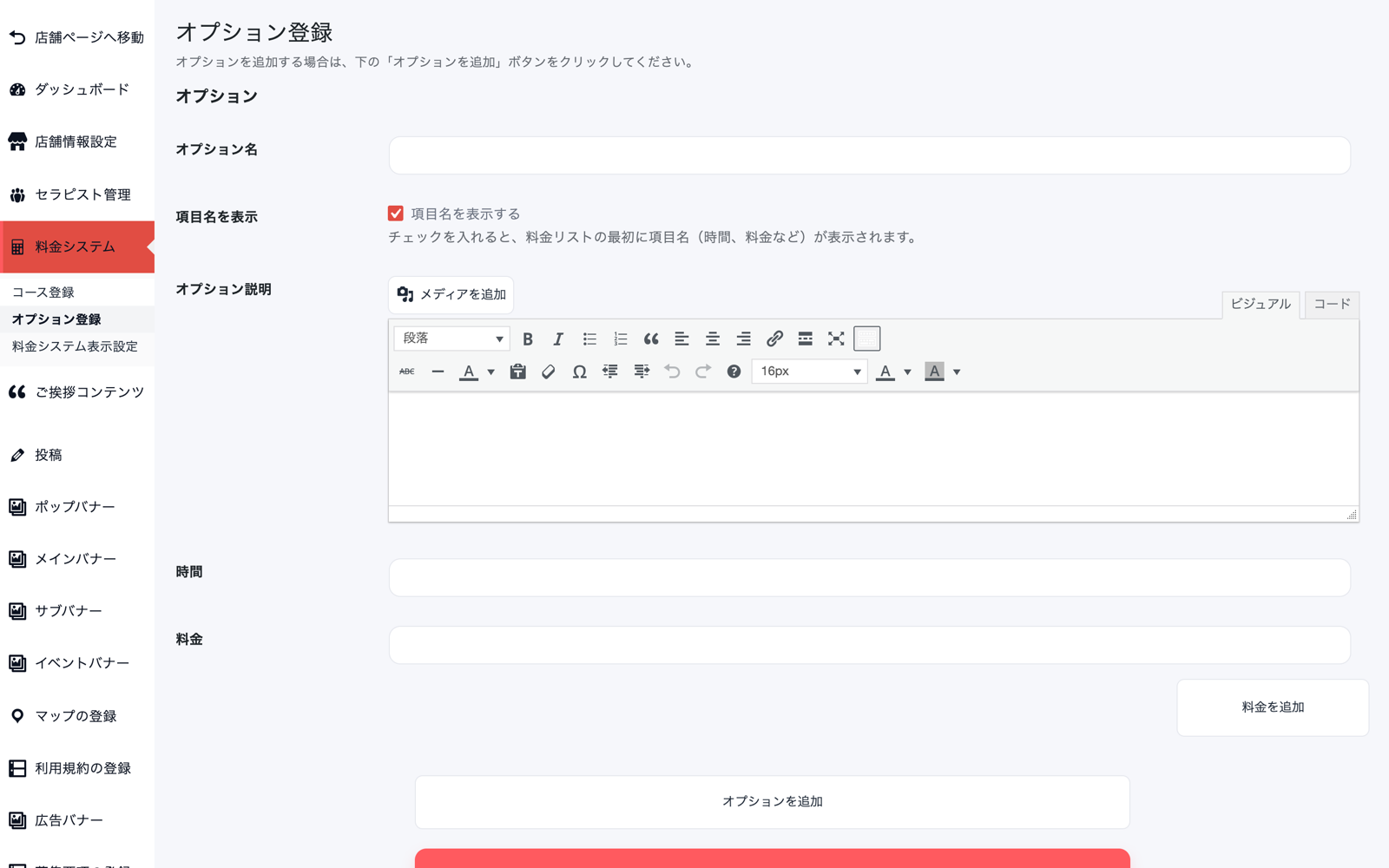Viewport: 1389px width, 868px height.
Task: Insert Read More tag icon
Action: tap(806, 339)
